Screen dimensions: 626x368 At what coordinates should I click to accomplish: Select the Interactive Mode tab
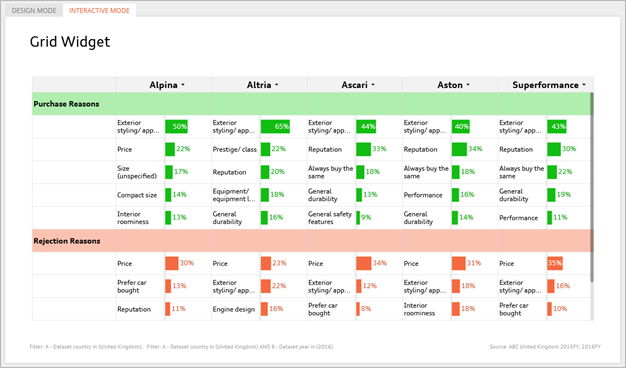[x=99, y=10]
